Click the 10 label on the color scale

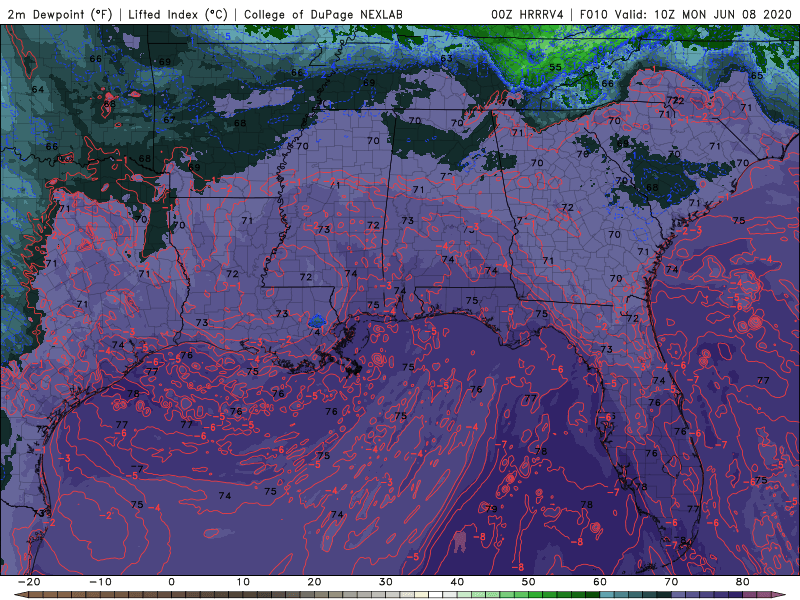tap(243, 582)
